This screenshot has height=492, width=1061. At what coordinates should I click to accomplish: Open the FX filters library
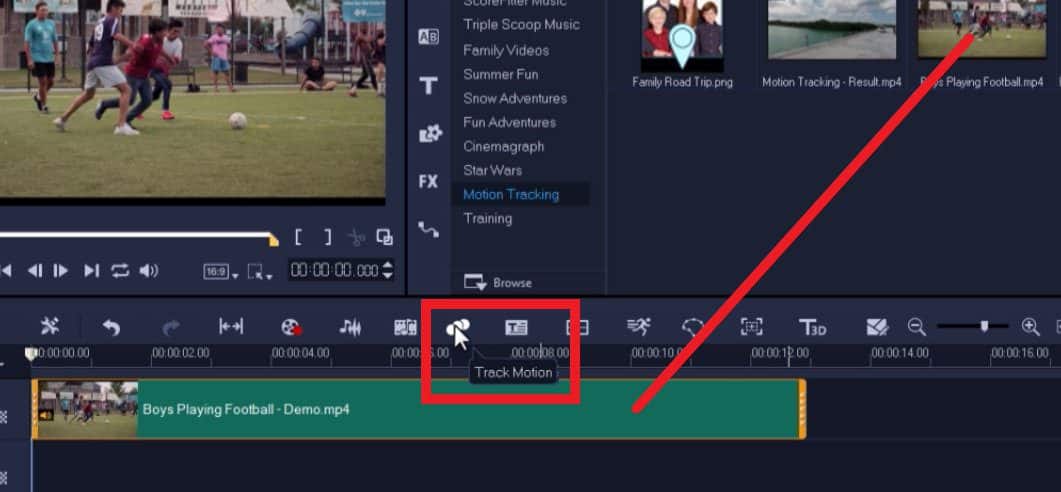[428, 182]
